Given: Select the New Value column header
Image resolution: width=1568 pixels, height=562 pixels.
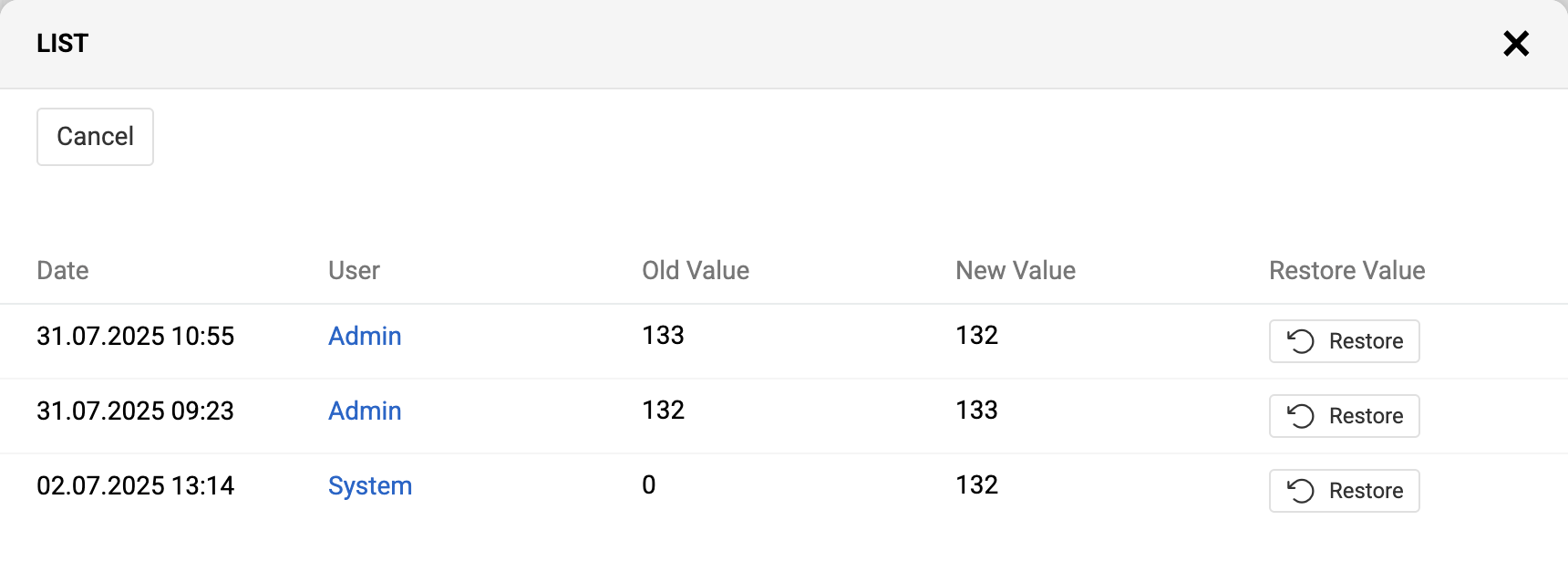Looking at the screenshot, I should tap(1015, 270).
